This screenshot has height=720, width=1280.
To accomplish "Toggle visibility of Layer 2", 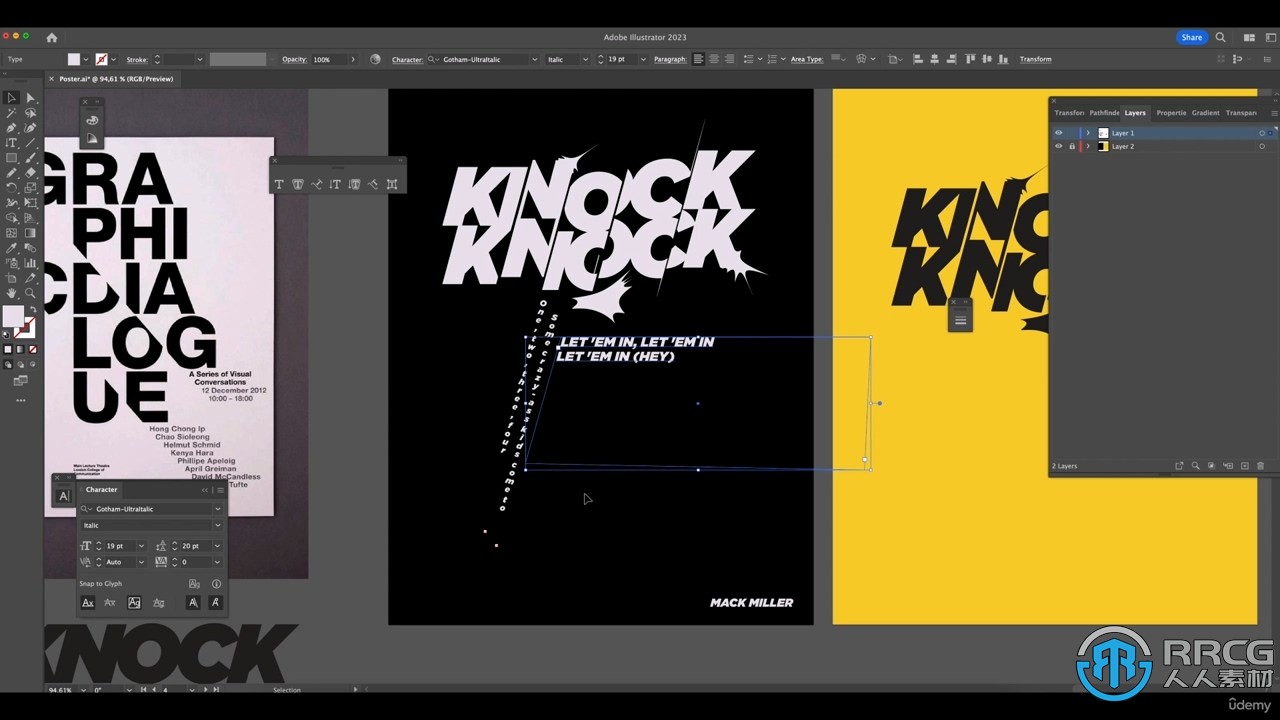I will (1058, 146).
